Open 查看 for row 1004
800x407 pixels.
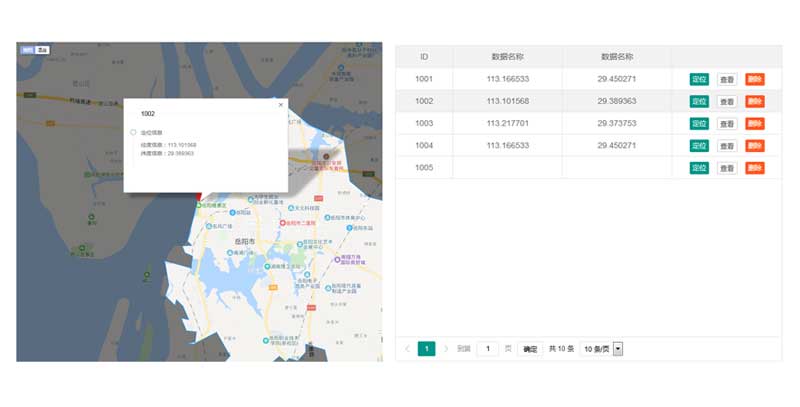coord(727,146)
